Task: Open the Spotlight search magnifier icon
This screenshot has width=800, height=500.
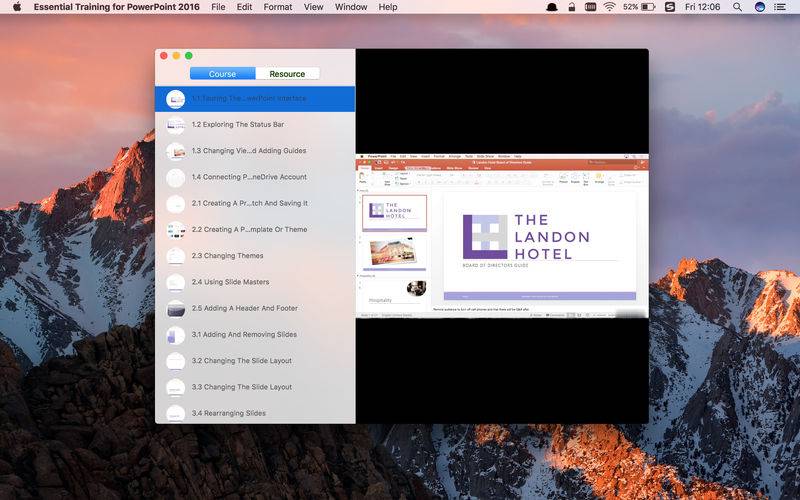Action: point(738,7)
